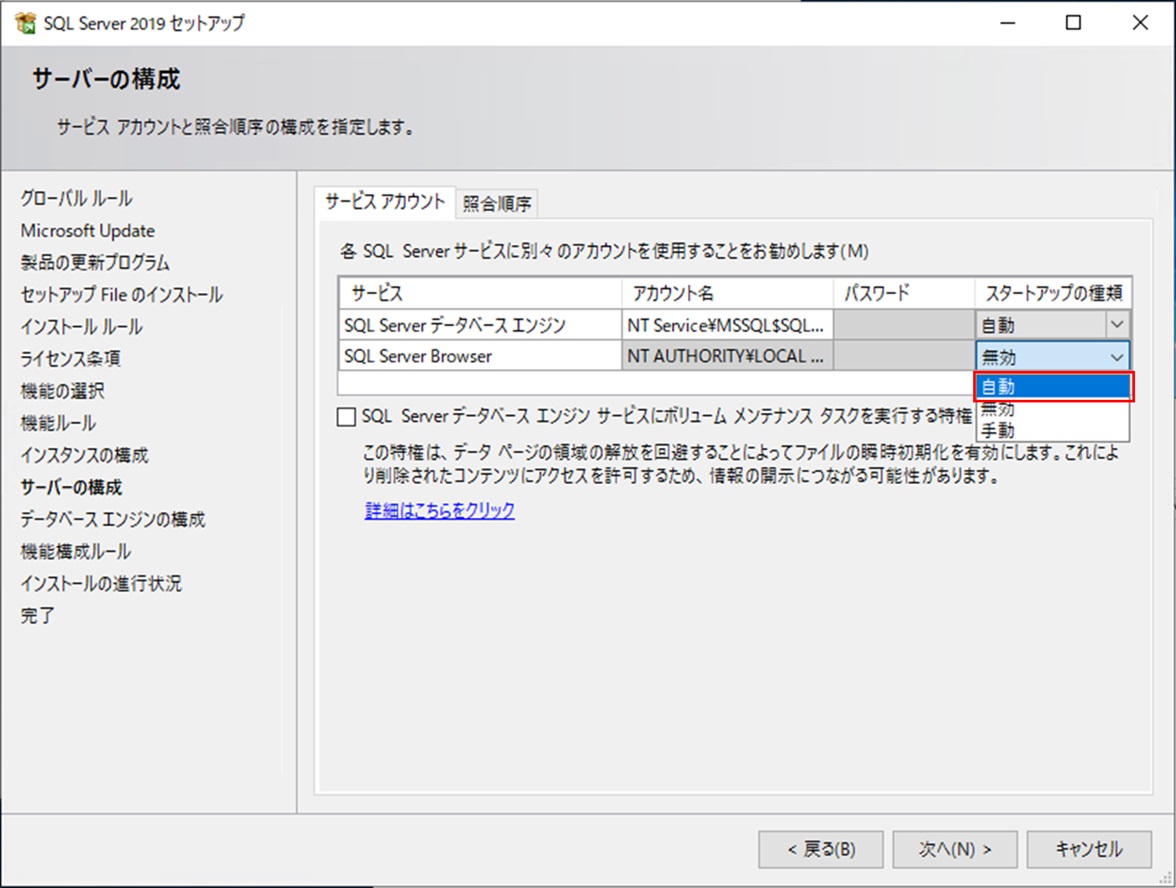The width and height of the screenshot is (1176, 888).
Task: Open the 詳細はこちらをクリック link
Action: click(440, 511)
